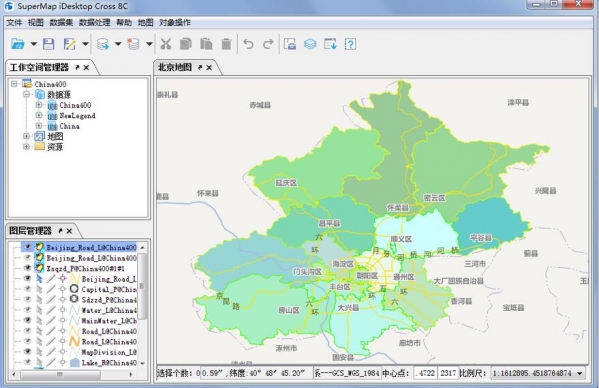Click the pale blue Water_L line symbol
The height and width of the screenshot is (388, 599).
[74, 310]
